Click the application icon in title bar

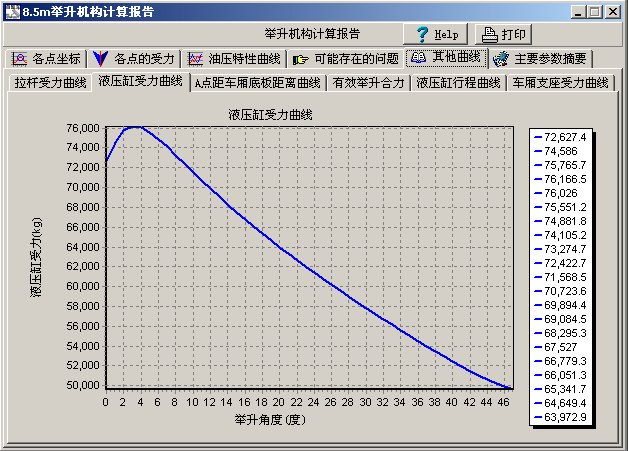coord(12,12)
